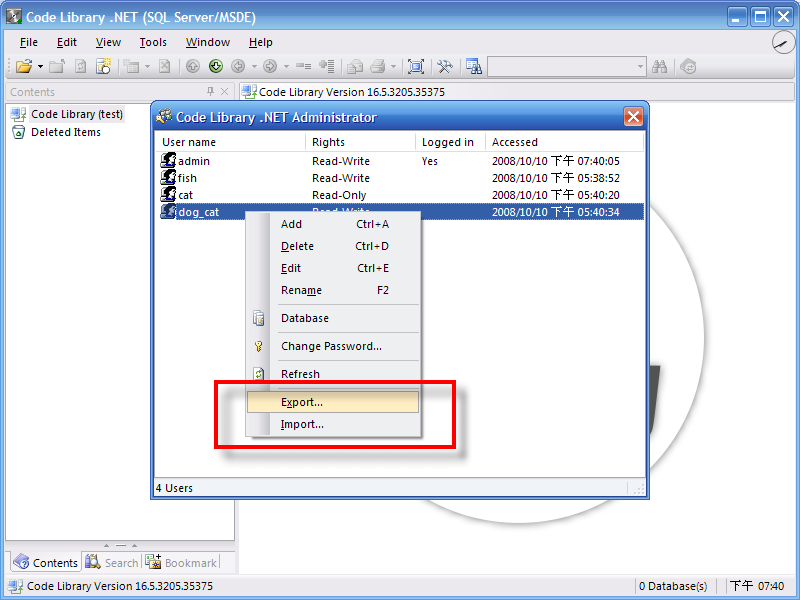The width and height of the screenshot is (800, 600).
Task: Click the open database folder icon
Action: tap(23, 66)
